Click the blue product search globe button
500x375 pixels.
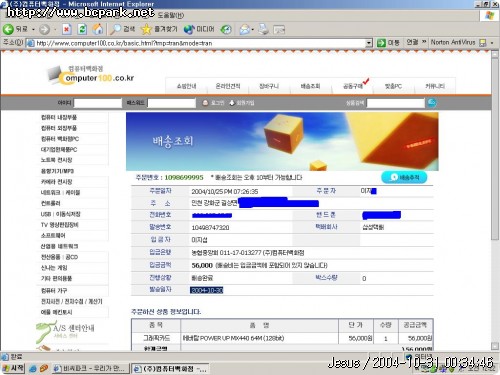[x=432, y=103]
